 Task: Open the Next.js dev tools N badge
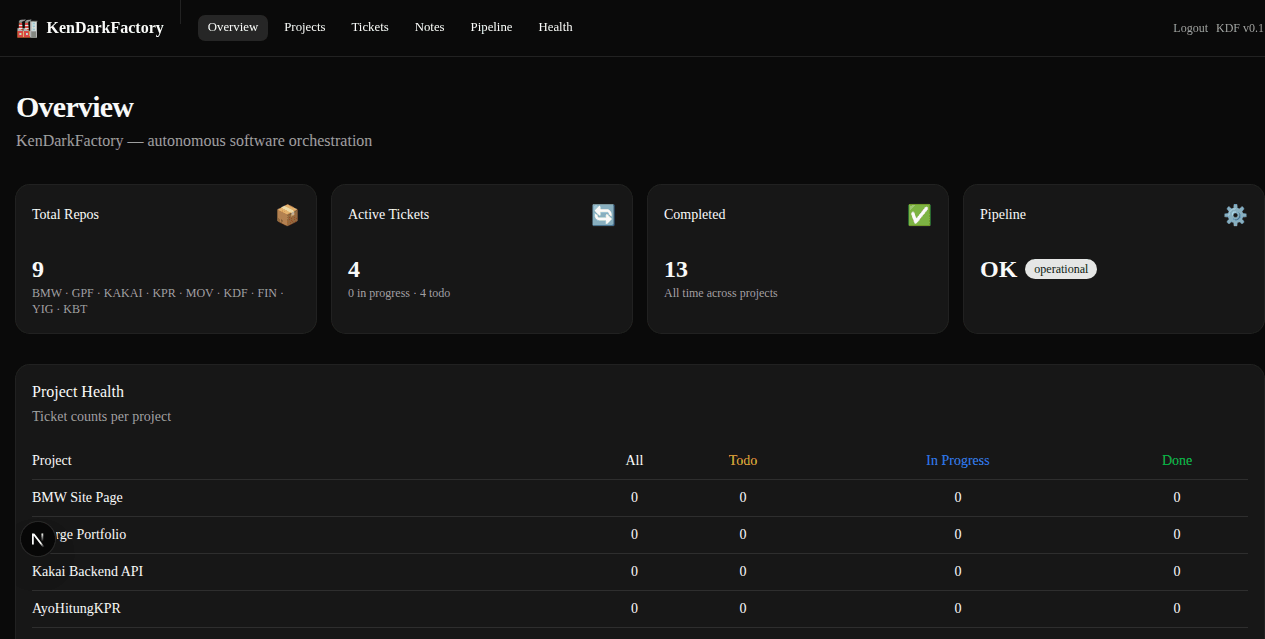(x=38, y=539)
